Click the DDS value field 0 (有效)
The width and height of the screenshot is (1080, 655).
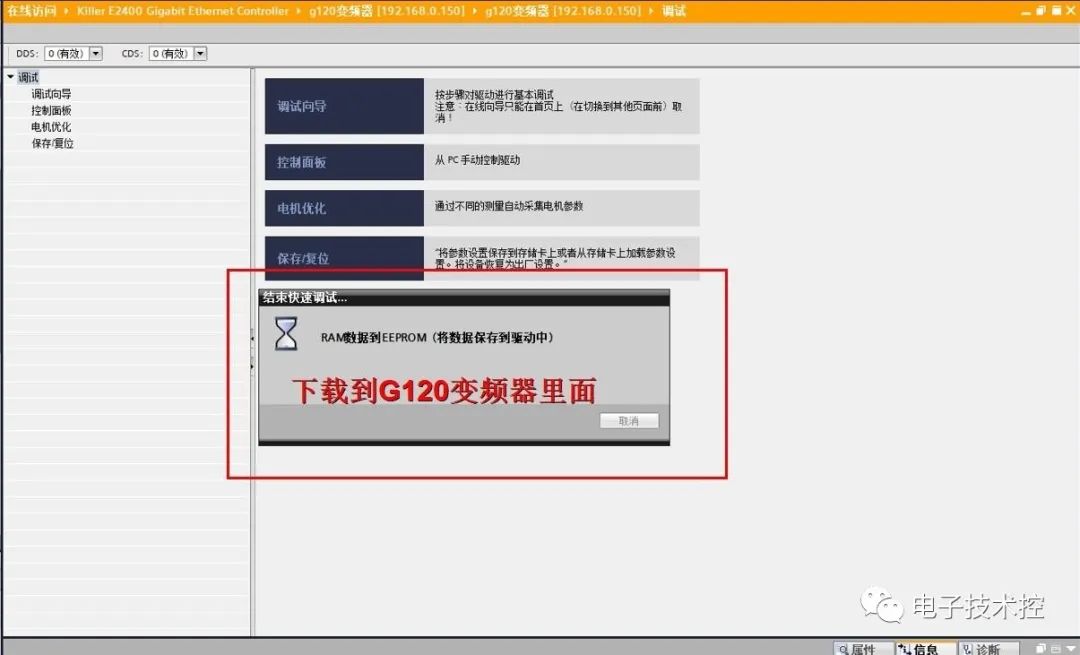click(x=67, y=53)
